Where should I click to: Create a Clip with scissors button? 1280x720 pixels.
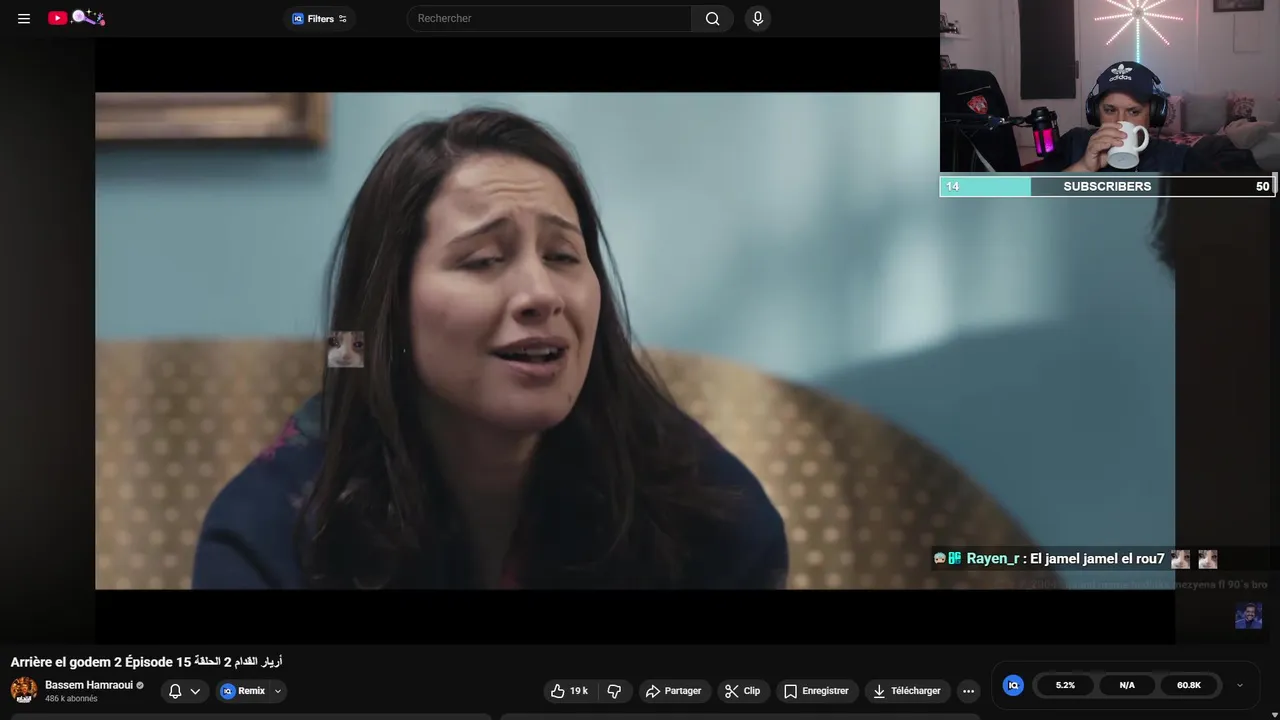point(743,691)
